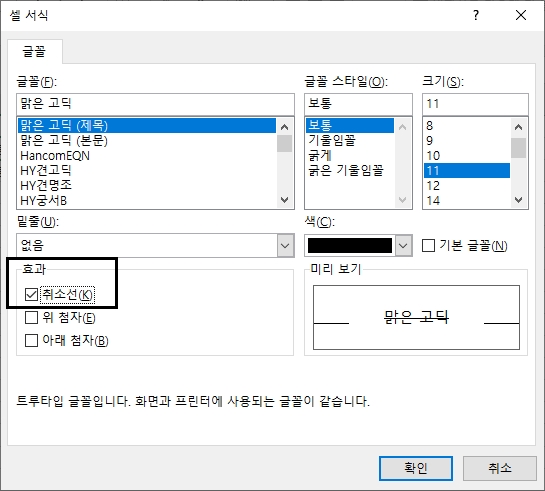This screenshot has width=545, height=491.
Task: Click font list scroll down arrow
Action: tap(284, 200)
